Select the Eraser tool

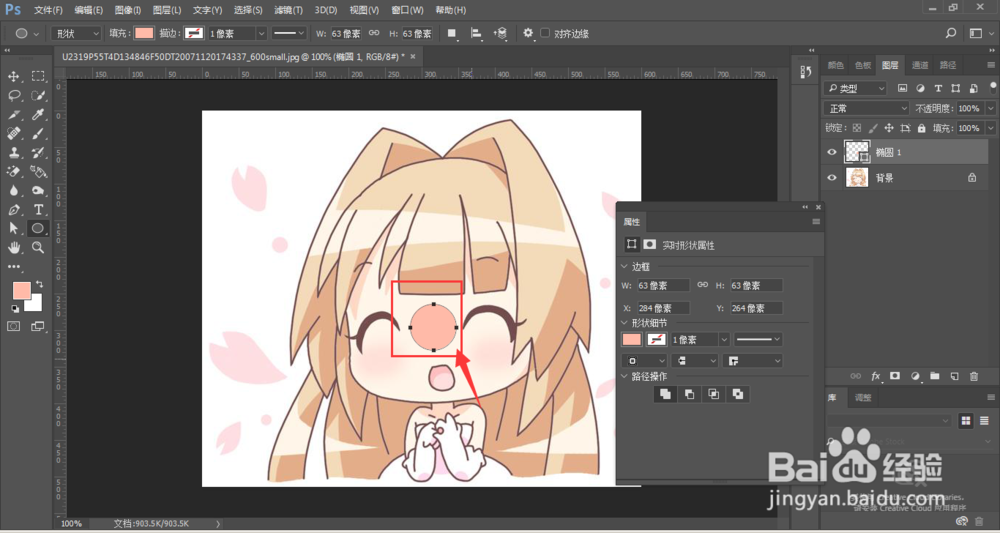tap(13, 172)
